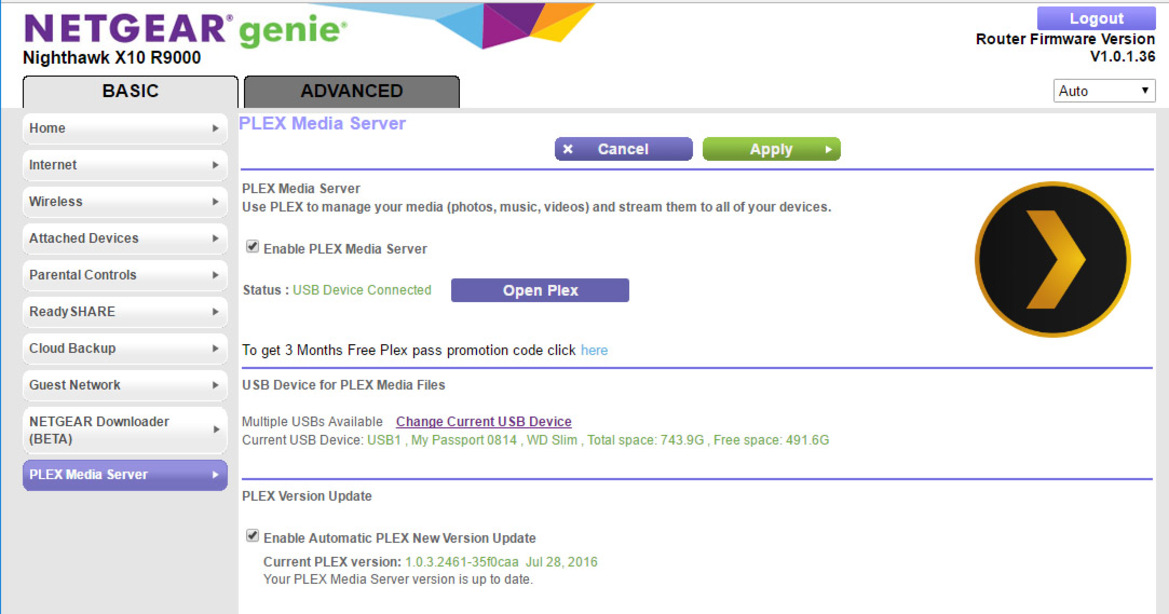Click the 'here' promotion code link
The image size is (1169, 614).
(x=594, y=350)
